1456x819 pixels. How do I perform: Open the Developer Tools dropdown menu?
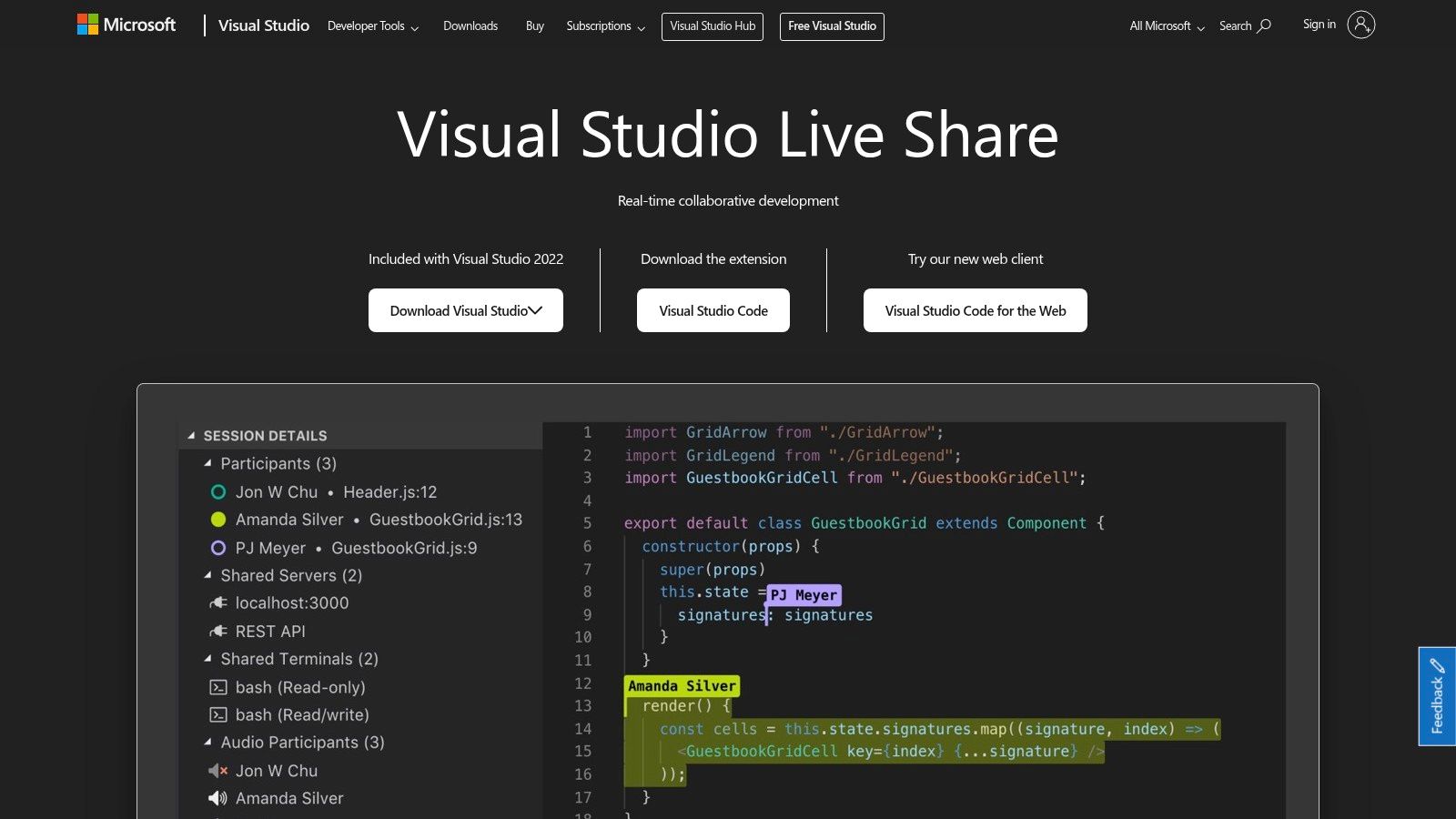[x=373, y=26]
